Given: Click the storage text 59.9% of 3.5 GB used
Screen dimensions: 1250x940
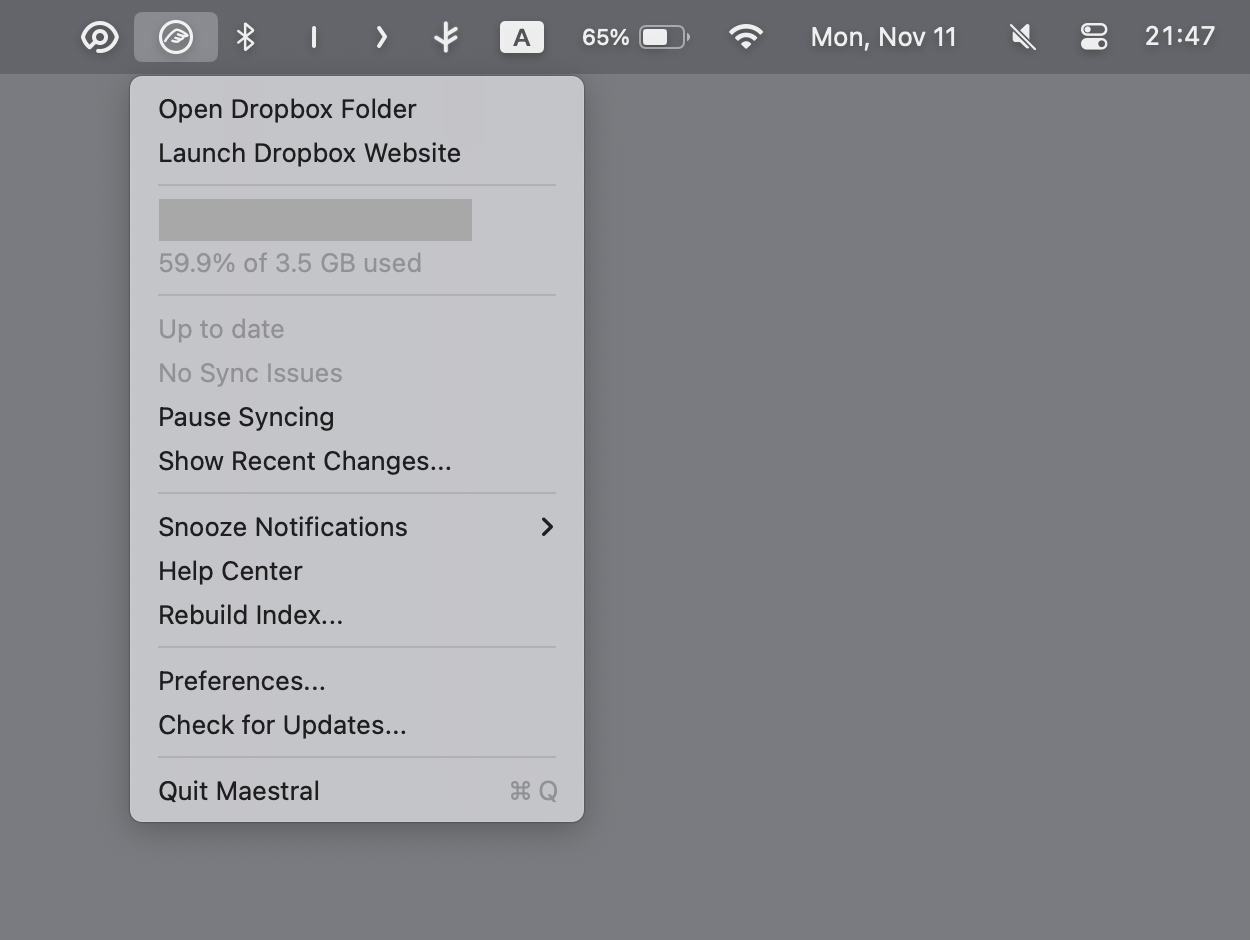Looking at the screenshot, I should [x=290, y=263].
